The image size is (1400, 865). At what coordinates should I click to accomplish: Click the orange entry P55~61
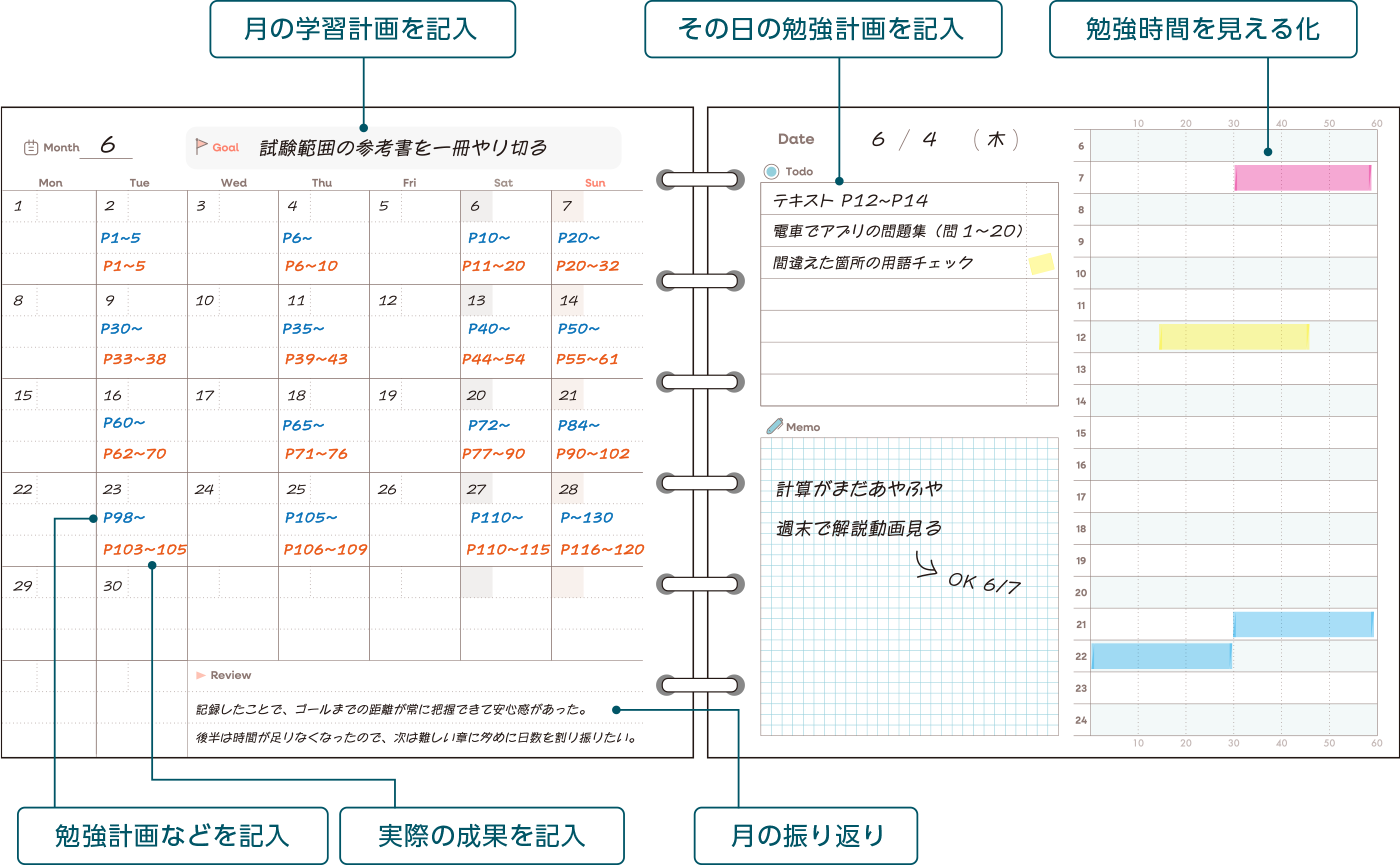coord(588,359)
